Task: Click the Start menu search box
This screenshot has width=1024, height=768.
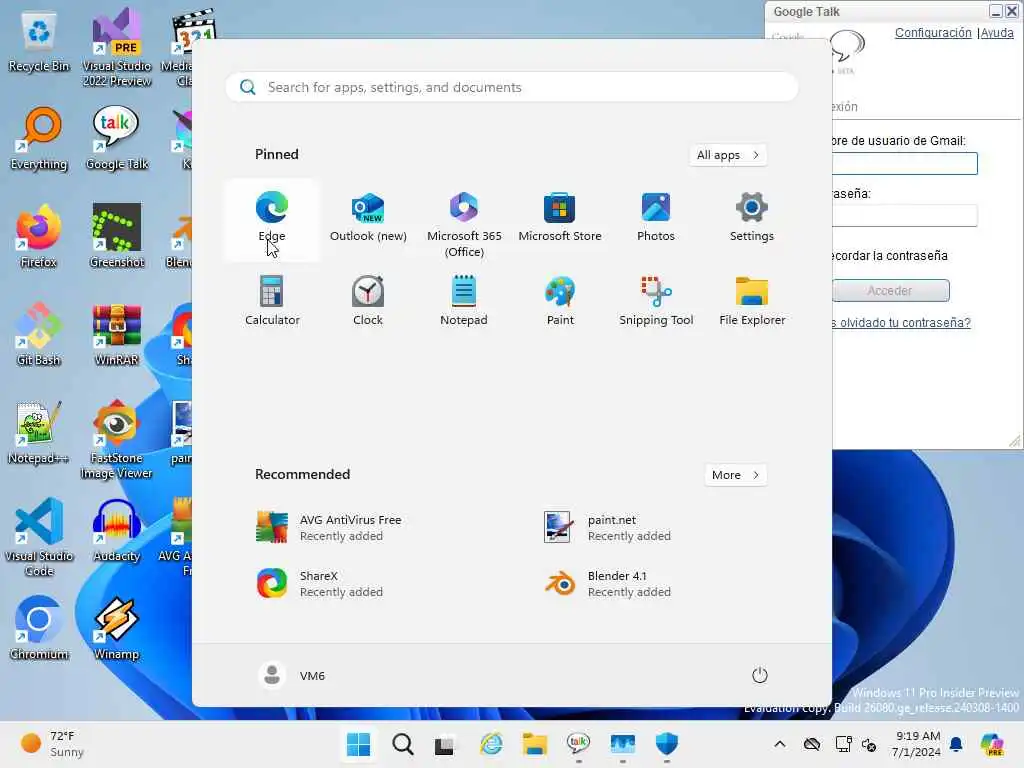Action: tap(512, 88)
